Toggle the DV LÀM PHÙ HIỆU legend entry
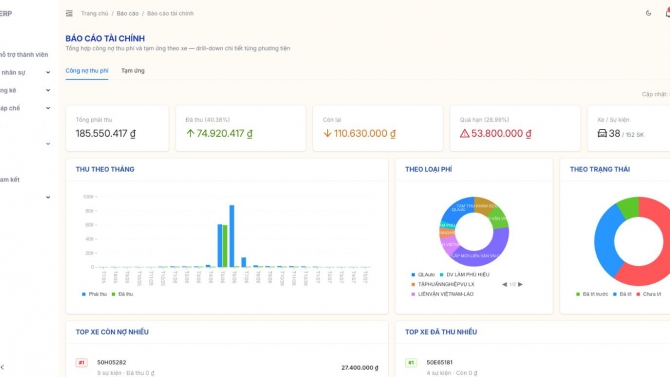The image size is (670, 377). pos(464,274)
